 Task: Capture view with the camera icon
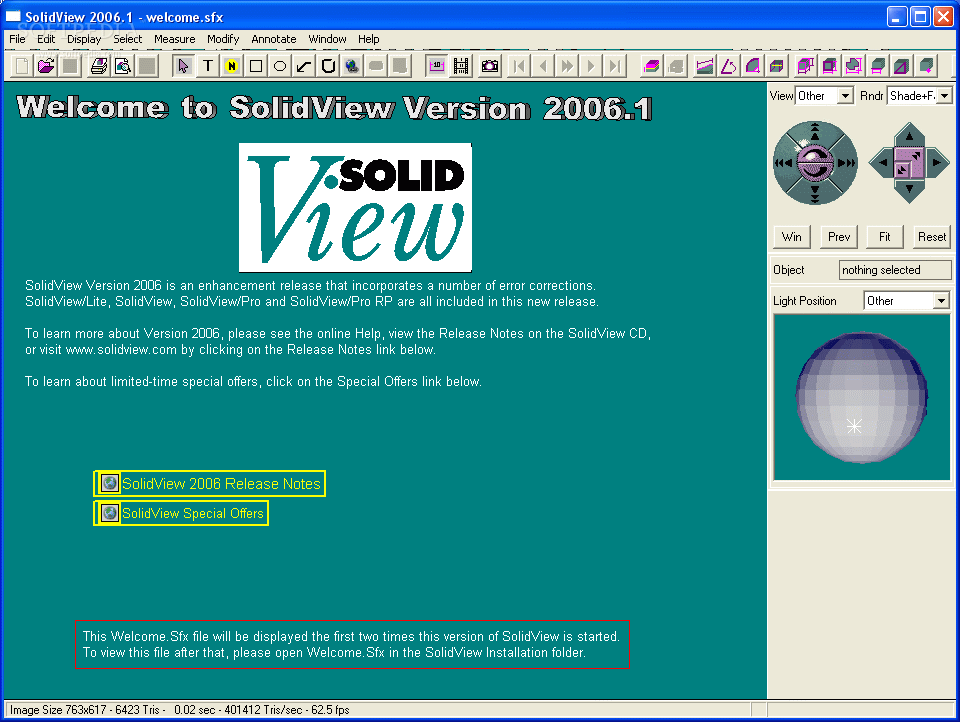coord(490,66)
